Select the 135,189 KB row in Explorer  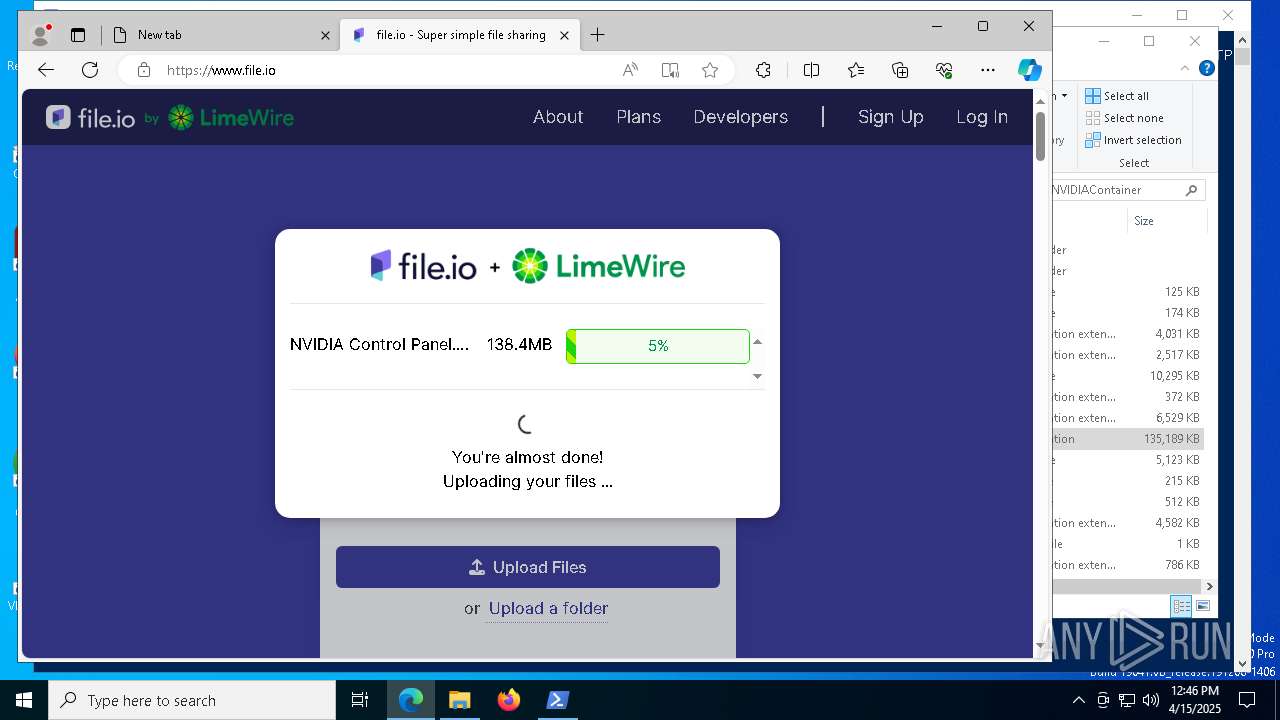1127,439
